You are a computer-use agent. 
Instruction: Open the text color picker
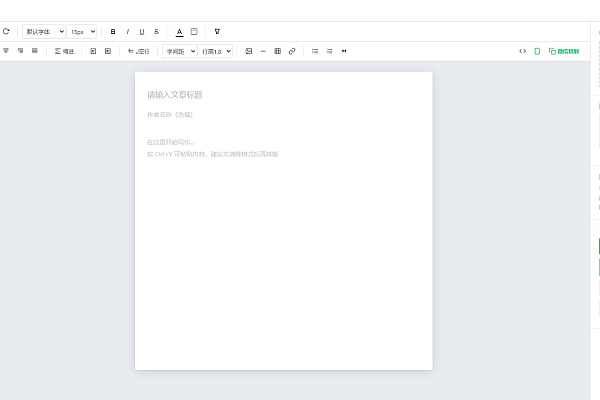click(179, 32)
